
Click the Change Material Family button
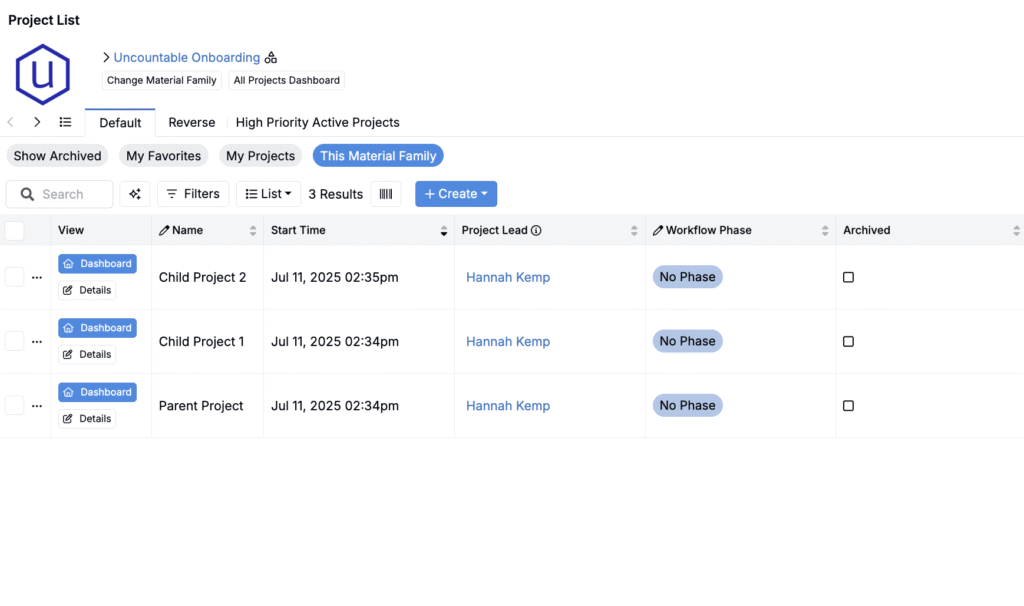pyautogui.click(x=161, y=80)
